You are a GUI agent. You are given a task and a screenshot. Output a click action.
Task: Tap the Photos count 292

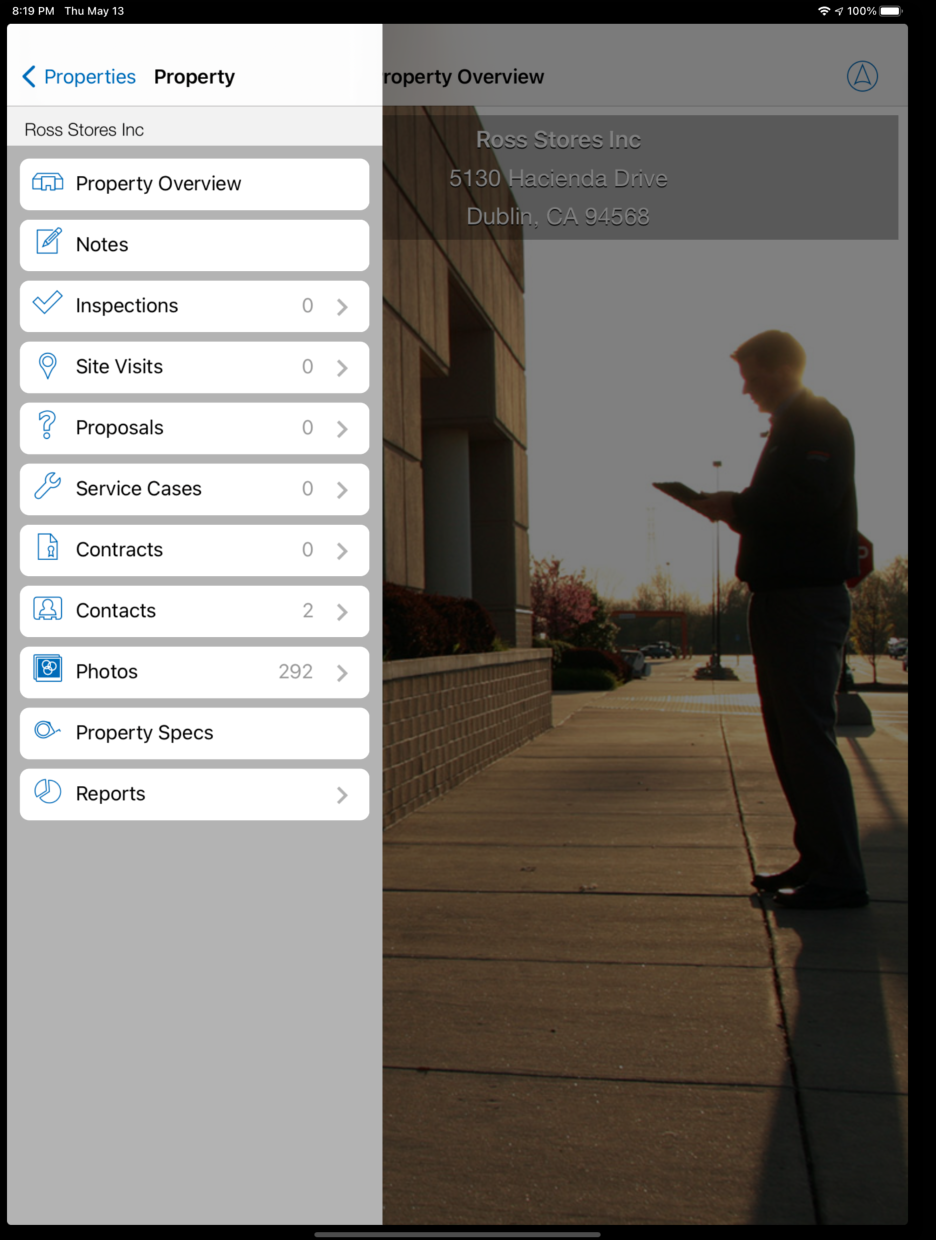pos(295,672)
